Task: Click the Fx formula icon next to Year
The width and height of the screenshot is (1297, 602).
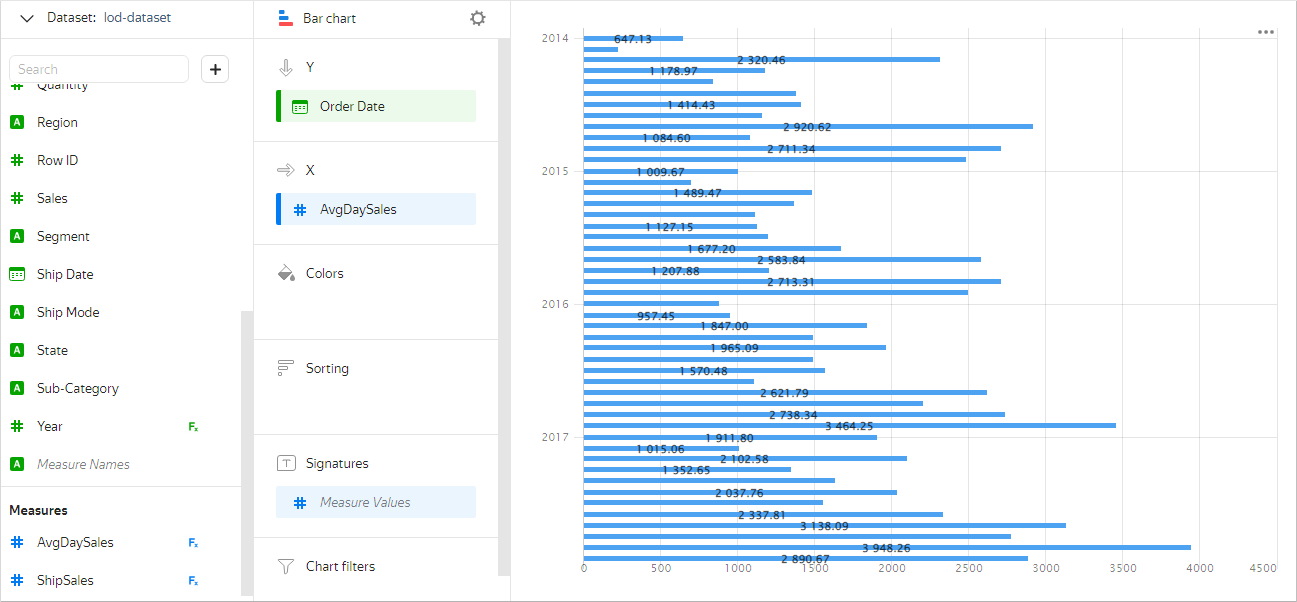Action: (x=193, y=427)
